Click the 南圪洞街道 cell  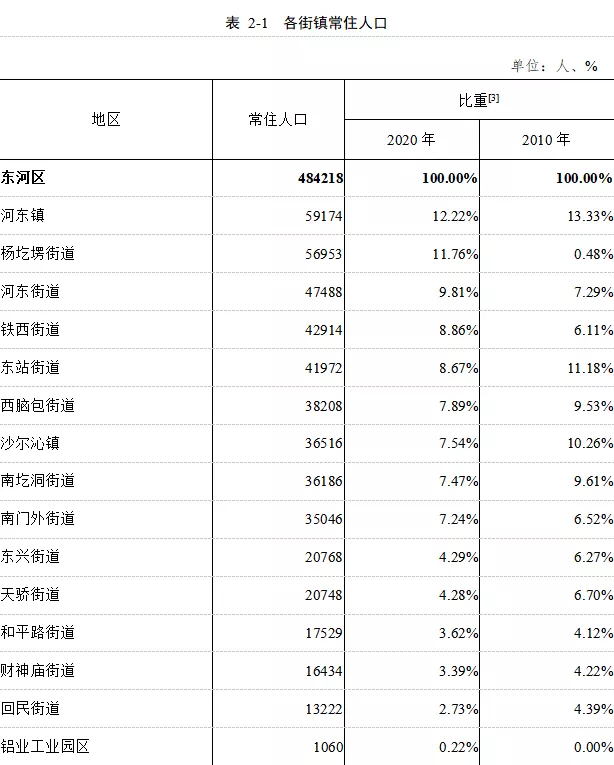38,481
